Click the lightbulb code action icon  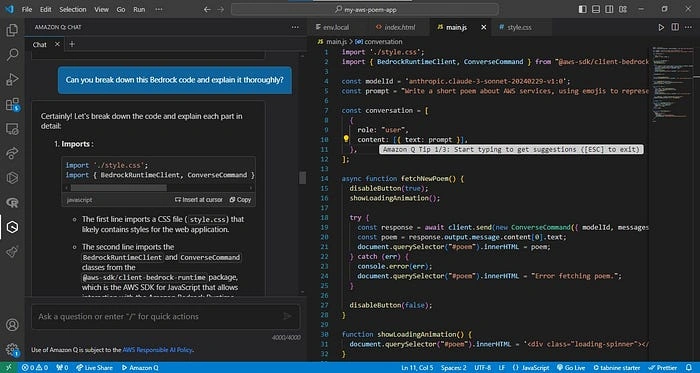click(x=346, y=139)
